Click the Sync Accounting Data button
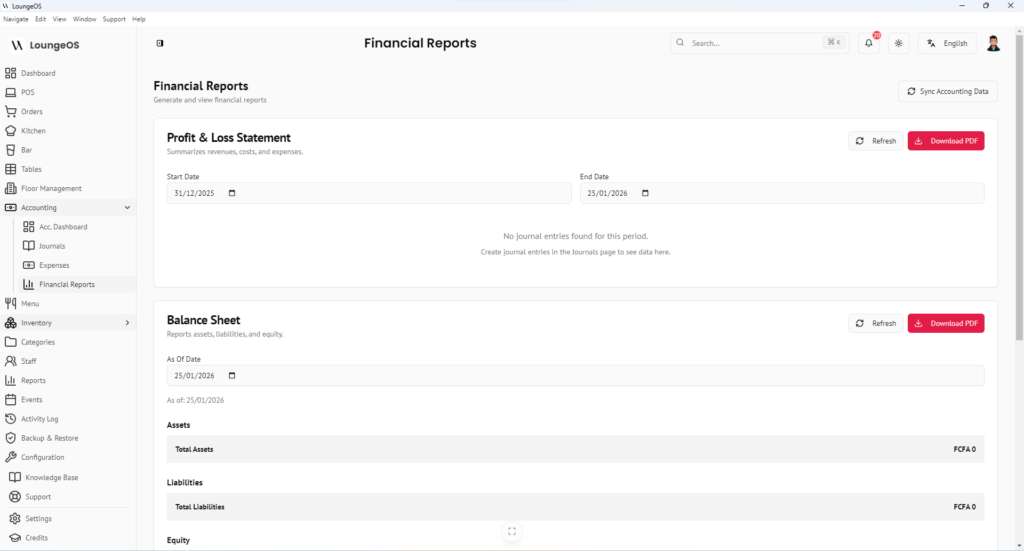The image size is (1024, 551). tap(947, 91)
